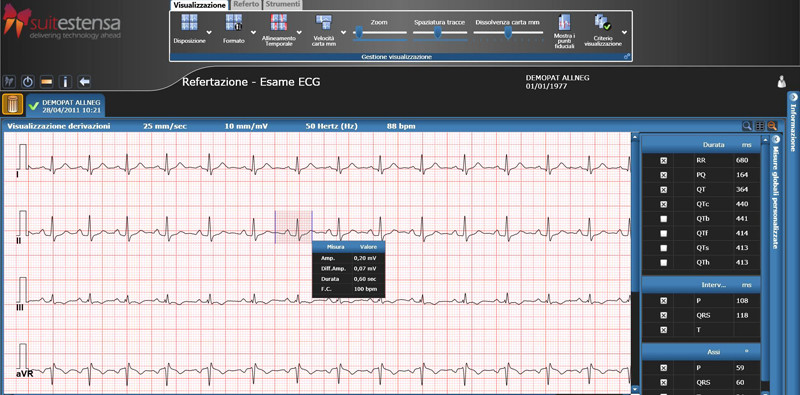Open the Allineamento Temporale dropdown arrow
The image size is (800, 395).
(299, 32)
